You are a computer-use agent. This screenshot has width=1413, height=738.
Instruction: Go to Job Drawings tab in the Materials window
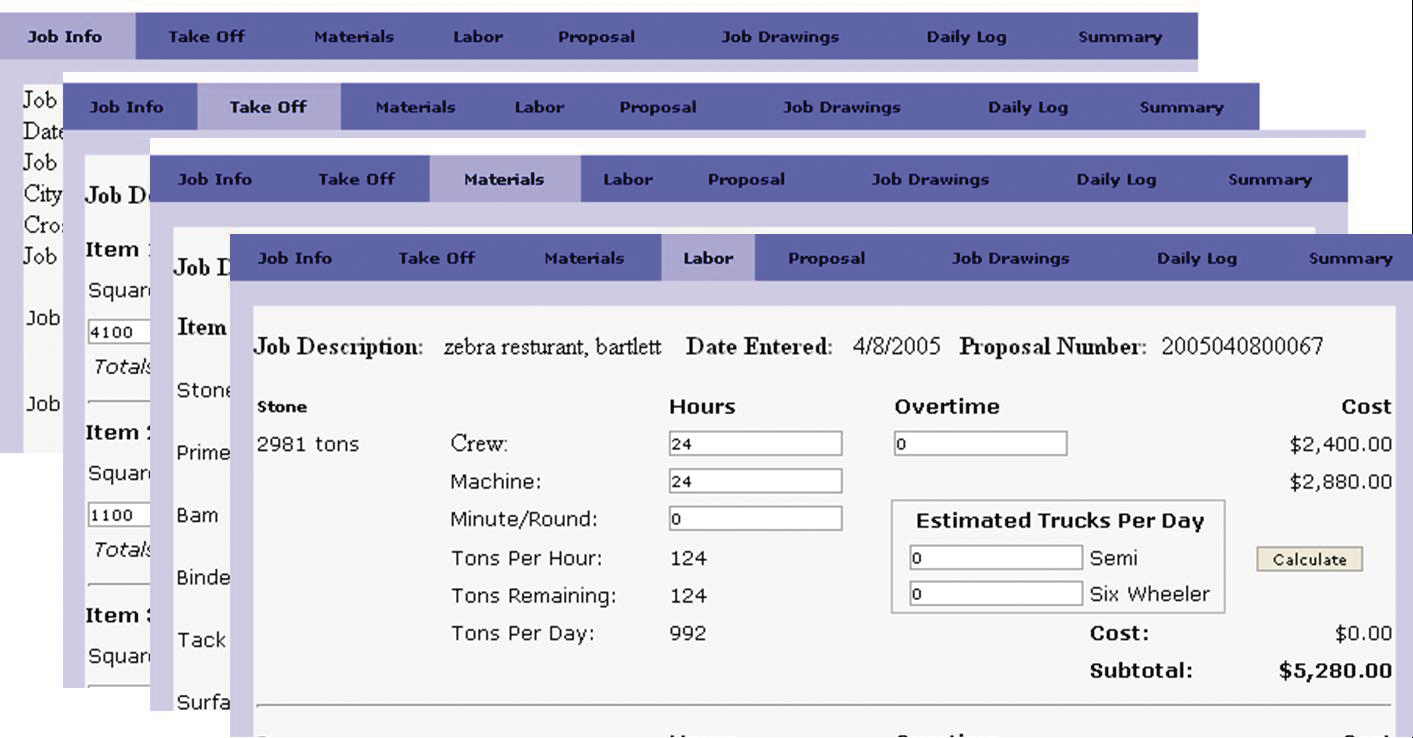[930, 179]
